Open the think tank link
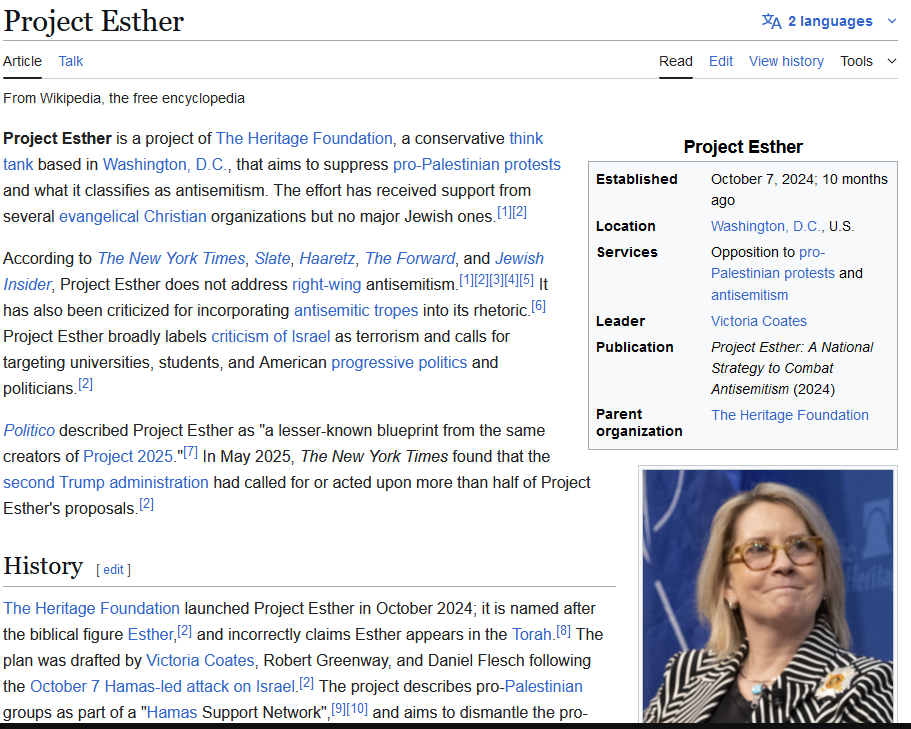The image size is (911, 729). coord(526,139)
